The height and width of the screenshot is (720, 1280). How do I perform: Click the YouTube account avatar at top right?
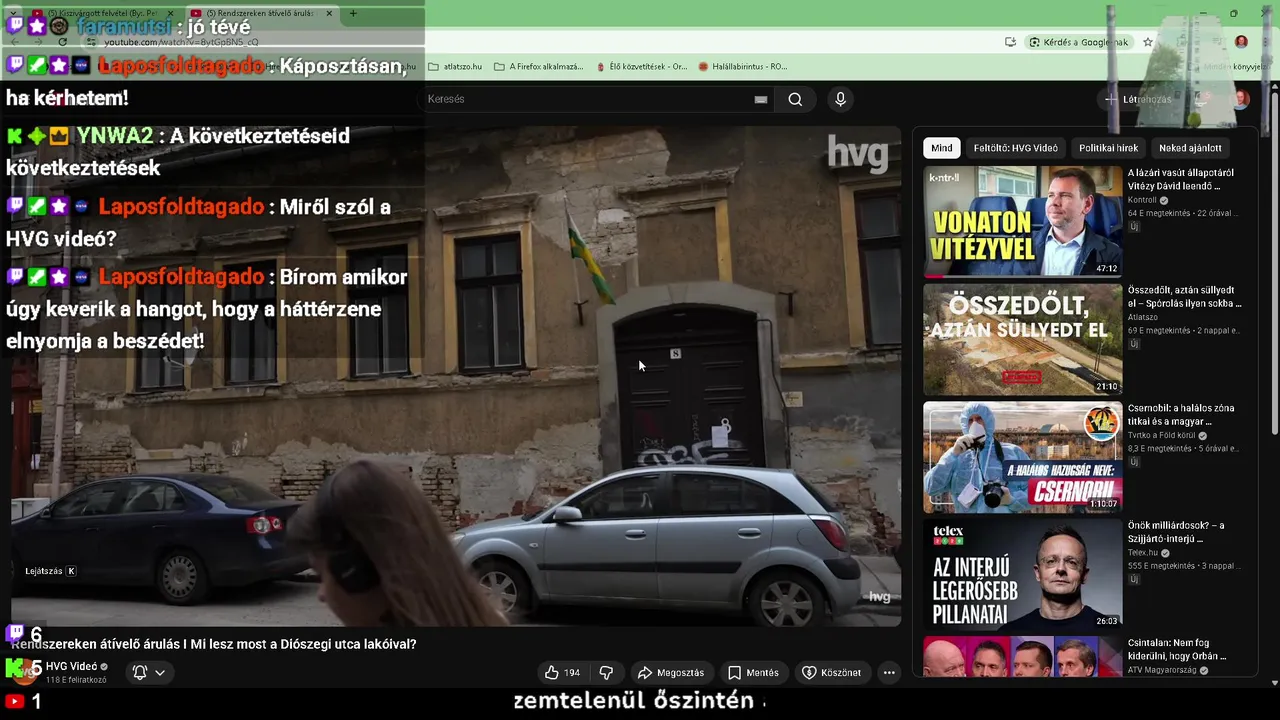[x=1241, y=99]
